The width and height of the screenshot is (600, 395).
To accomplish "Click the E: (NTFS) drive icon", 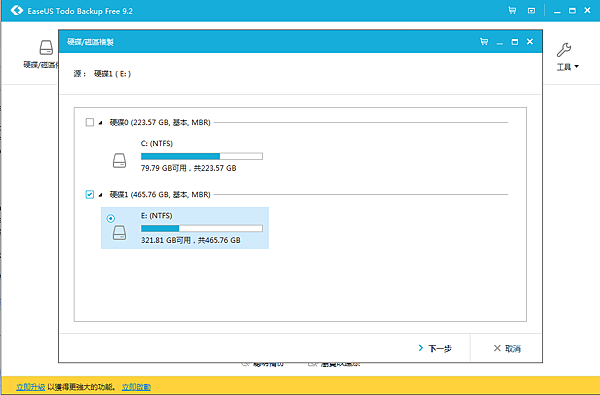I will [x=119, y=233].
